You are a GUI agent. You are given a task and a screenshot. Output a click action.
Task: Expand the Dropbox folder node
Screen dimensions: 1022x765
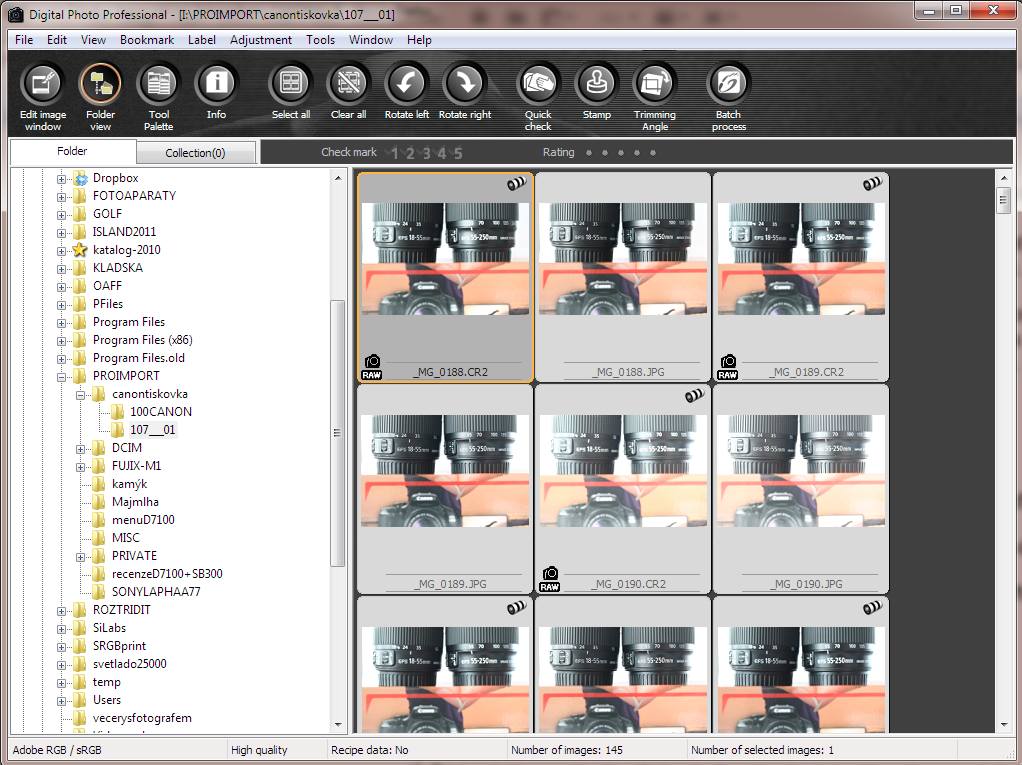click(61, 179)
